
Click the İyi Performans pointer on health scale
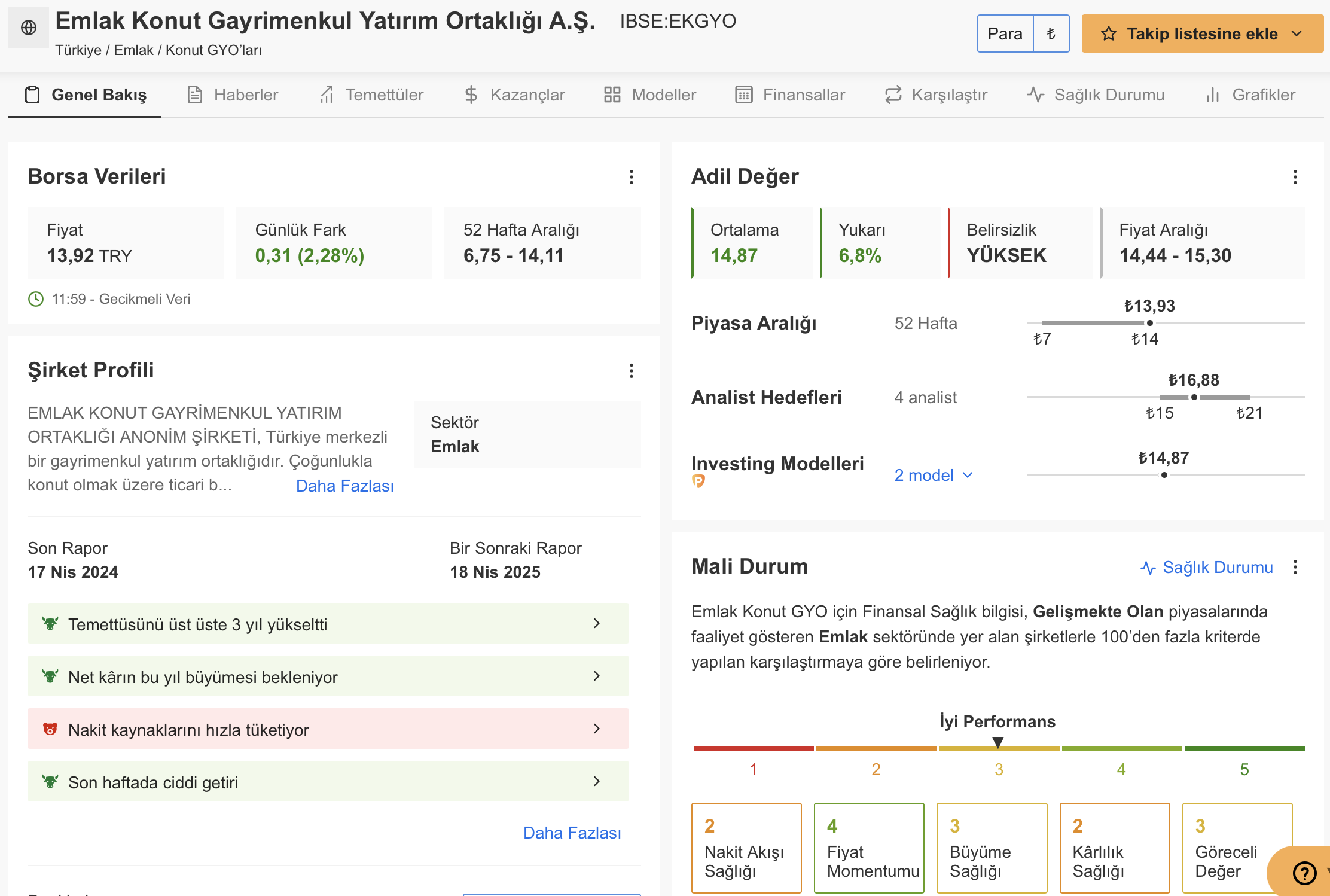pos(997,743)
